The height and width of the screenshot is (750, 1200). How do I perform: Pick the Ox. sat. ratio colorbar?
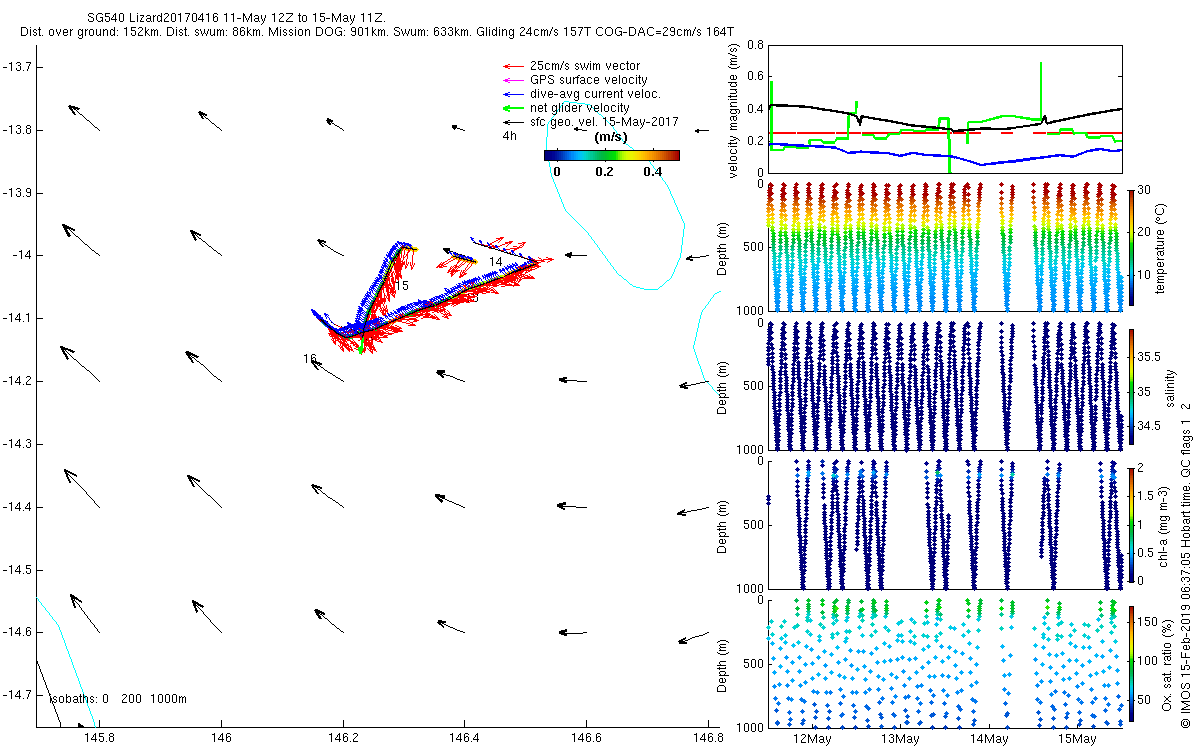tap(1131, 663)
